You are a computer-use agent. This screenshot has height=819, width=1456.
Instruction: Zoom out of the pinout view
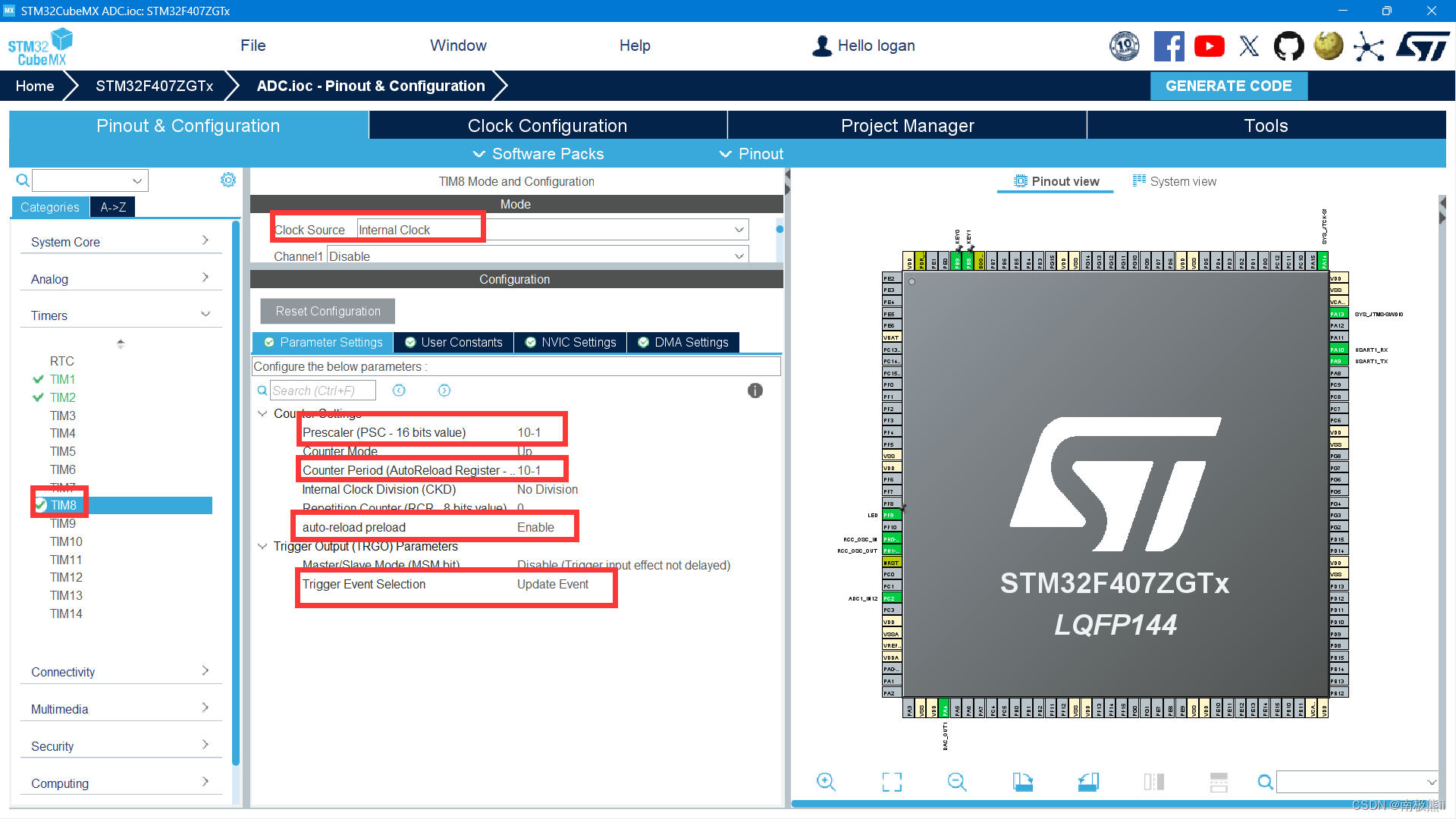pos(956,781)
